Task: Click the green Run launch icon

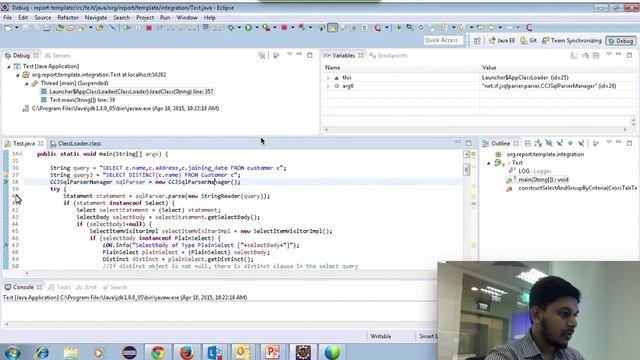Action: (x=248, y=28)
